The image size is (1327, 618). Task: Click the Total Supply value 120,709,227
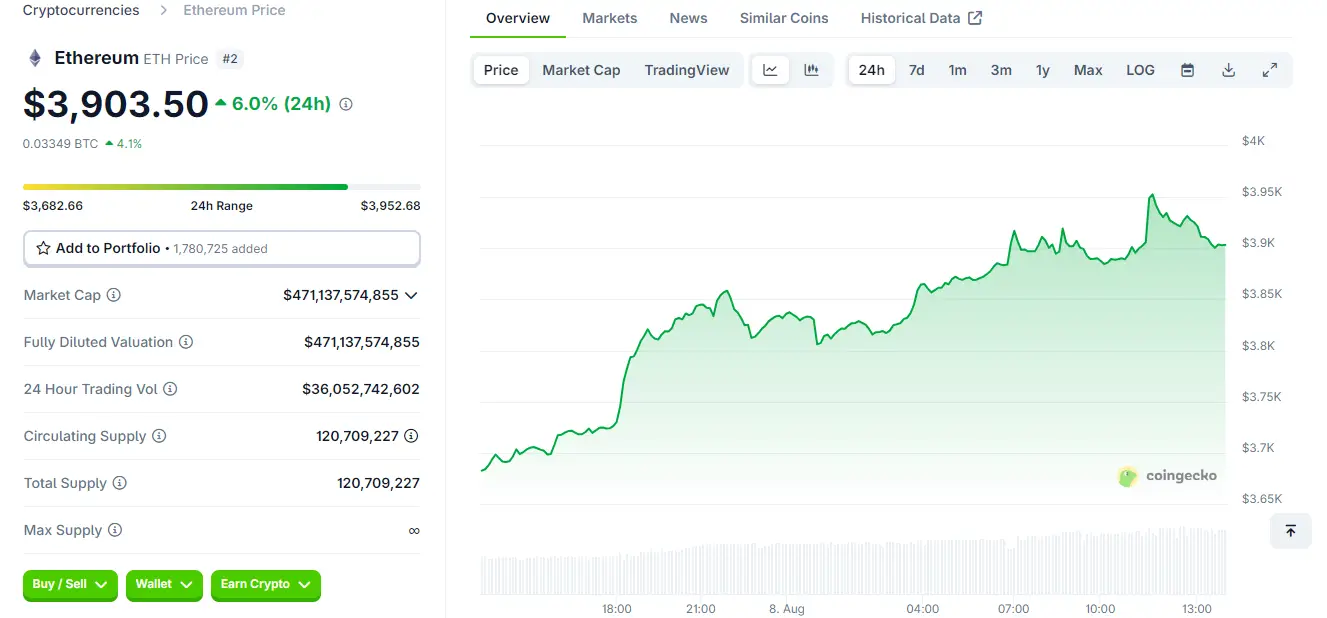(378, 483)
